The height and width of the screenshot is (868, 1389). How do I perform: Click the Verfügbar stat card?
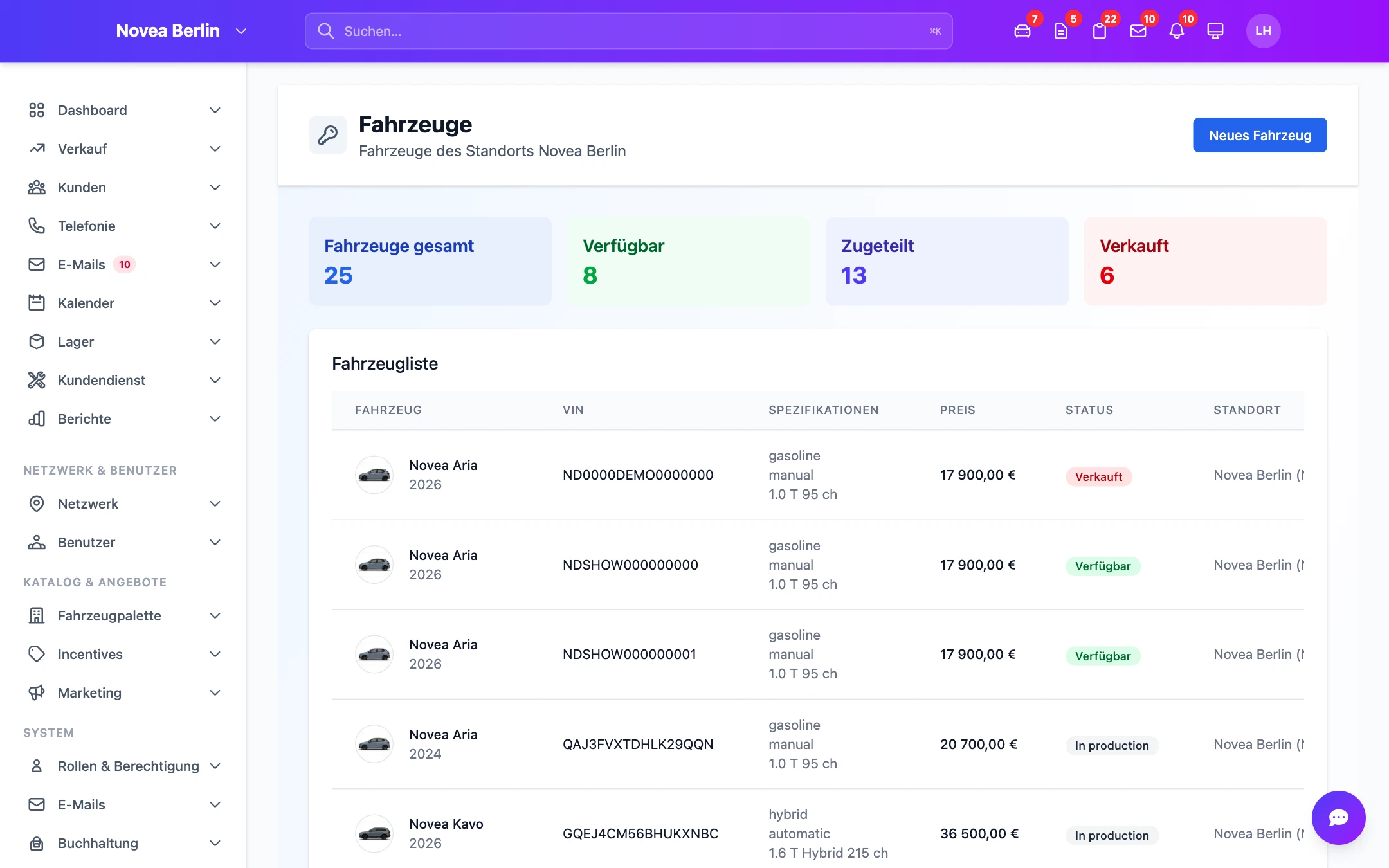pos(689,261)
